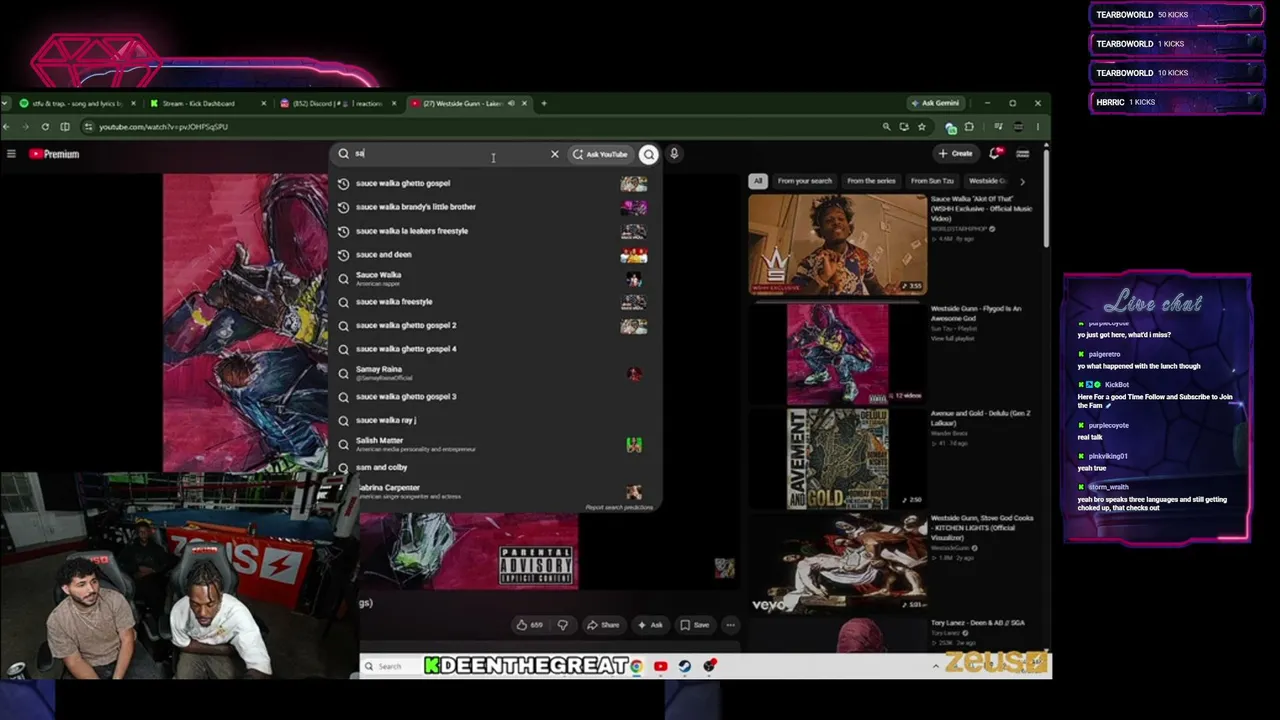Select suggestion 'sauce walka ghetto gospel 2'
The width and height of the screenshot is (1280, 720).
pyautogui.click(x=495, y=326)
